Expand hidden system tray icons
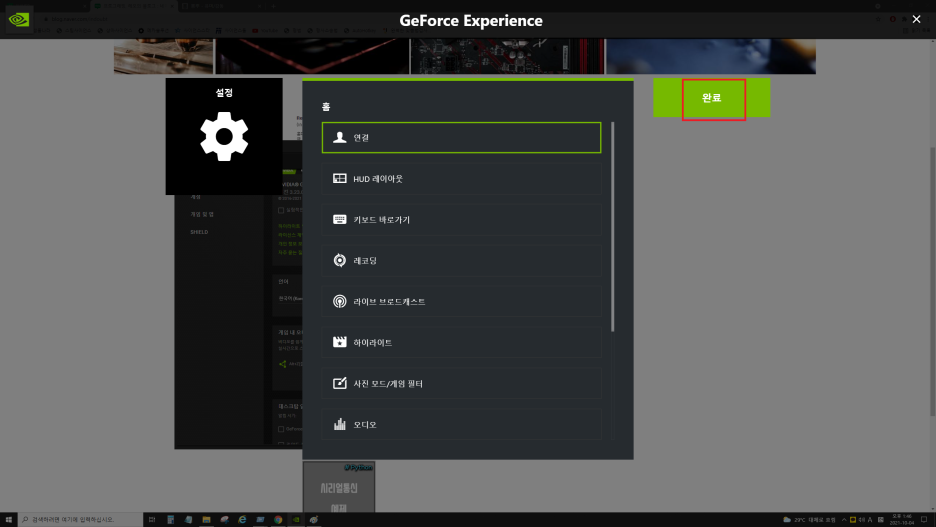Viewport: 936px width, 527px height. 844,520
